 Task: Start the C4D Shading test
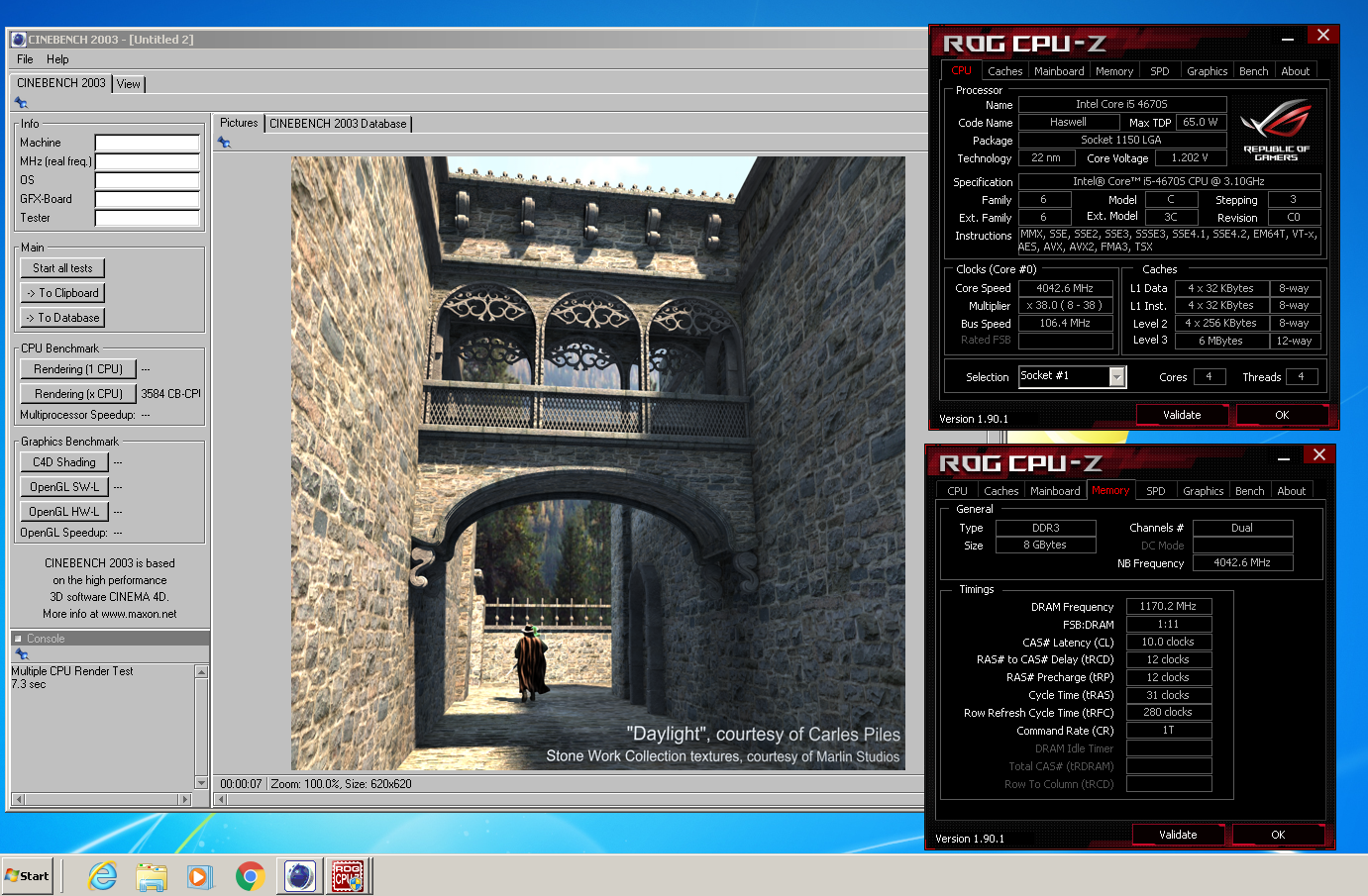pyautogui.click(x=64, y=462)
